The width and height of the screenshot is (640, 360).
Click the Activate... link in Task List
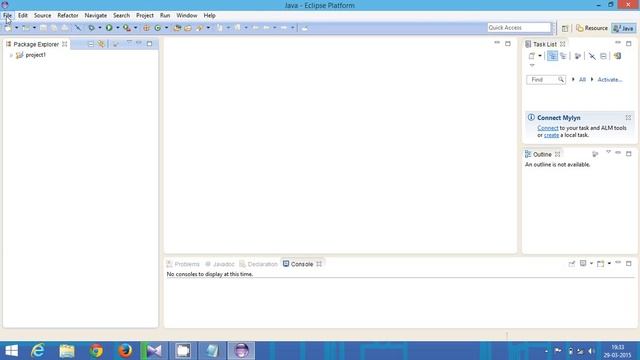click(610, 80)
